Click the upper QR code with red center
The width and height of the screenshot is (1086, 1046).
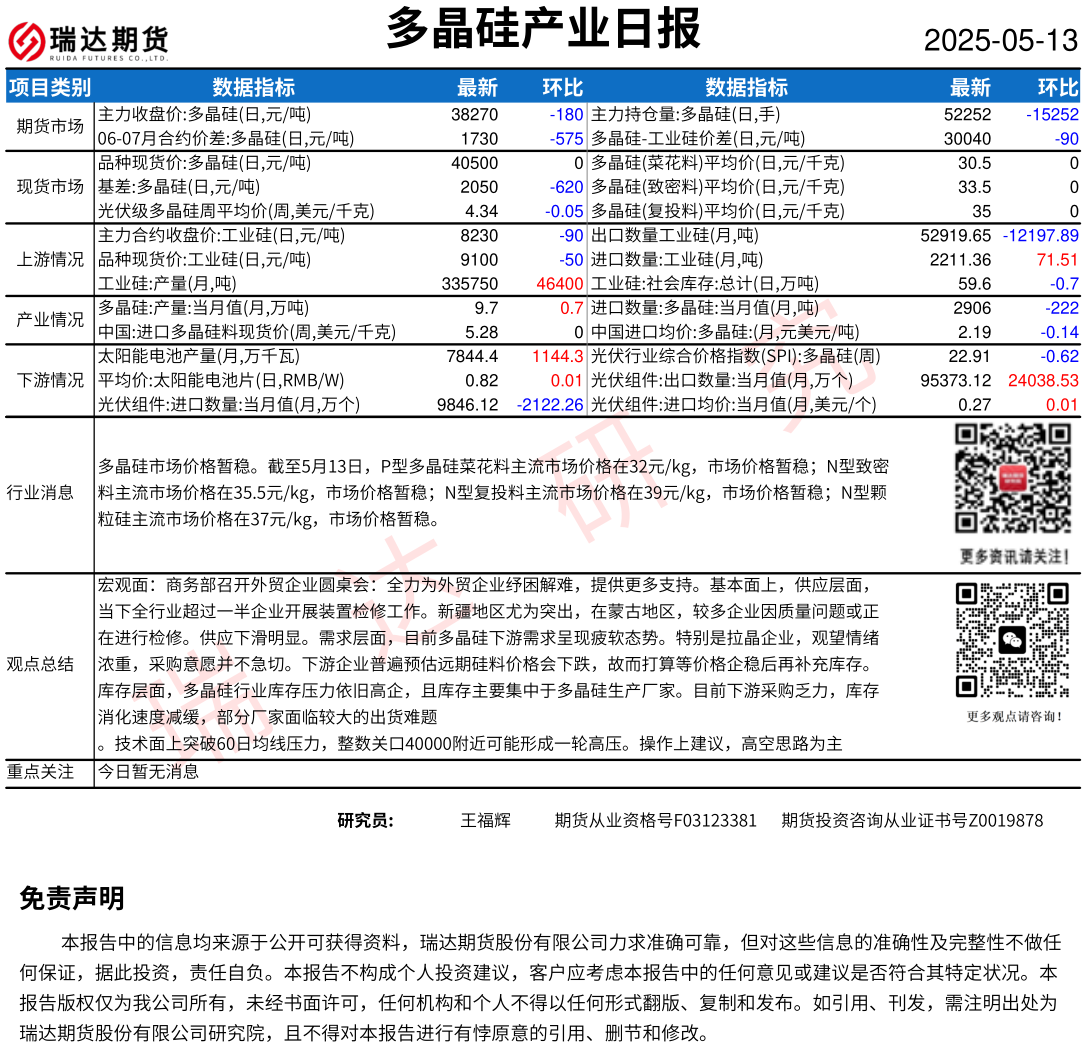[x=1013, y=479]
